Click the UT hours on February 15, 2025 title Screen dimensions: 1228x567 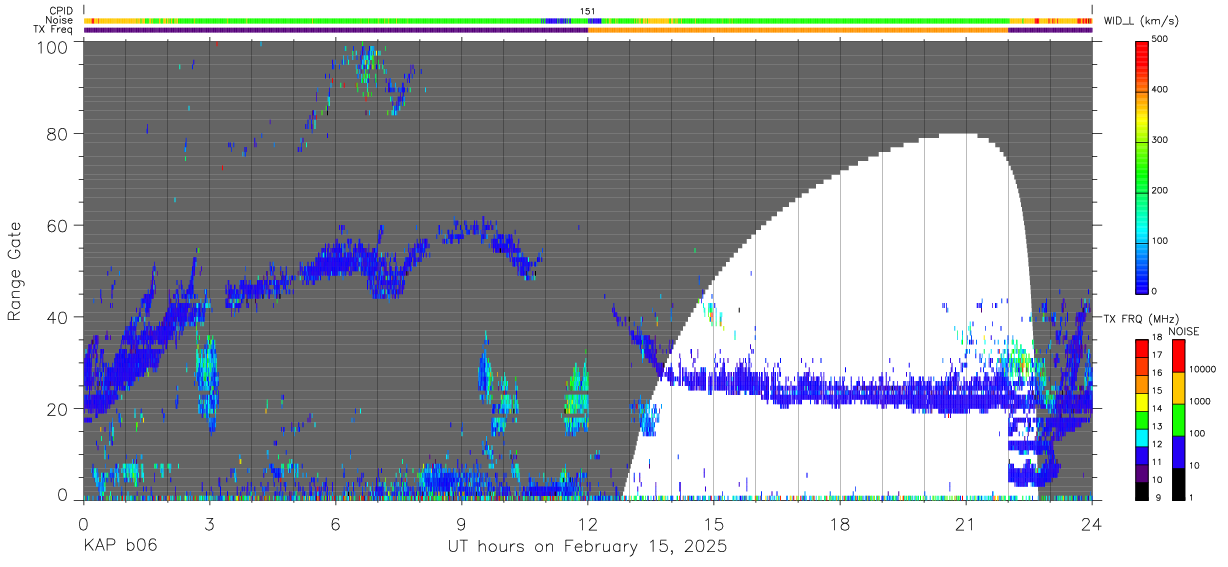588,548
